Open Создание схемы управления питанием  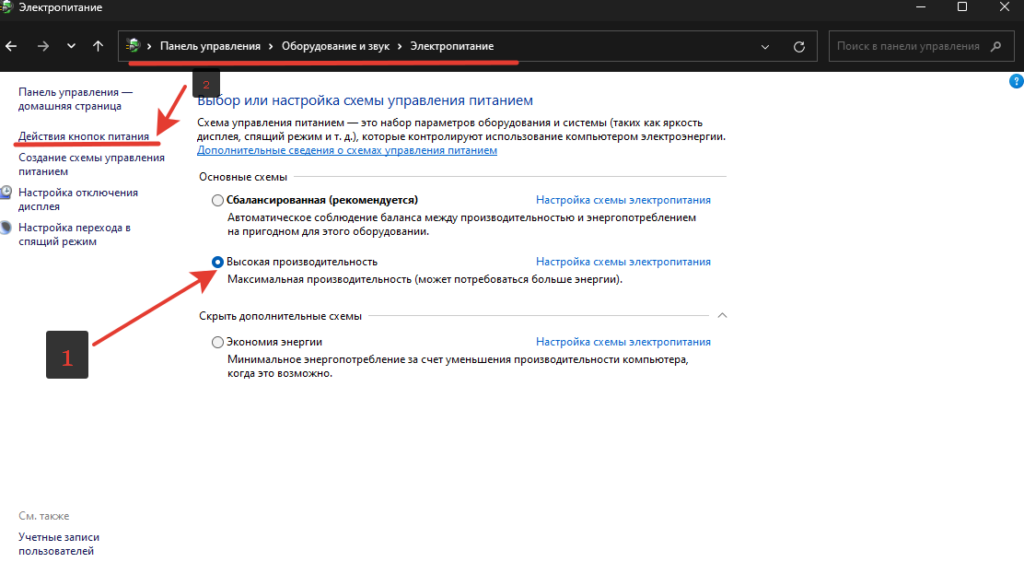(x=91, y=165)
